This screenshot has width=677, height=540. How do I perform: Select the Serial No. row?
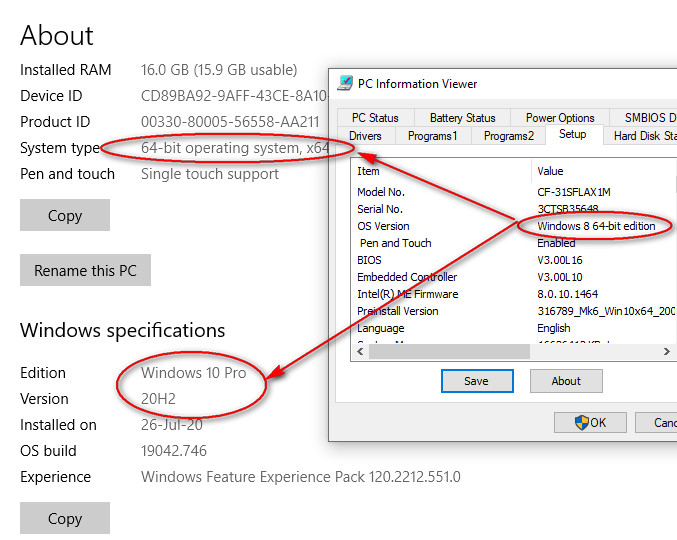coord(514,209)
